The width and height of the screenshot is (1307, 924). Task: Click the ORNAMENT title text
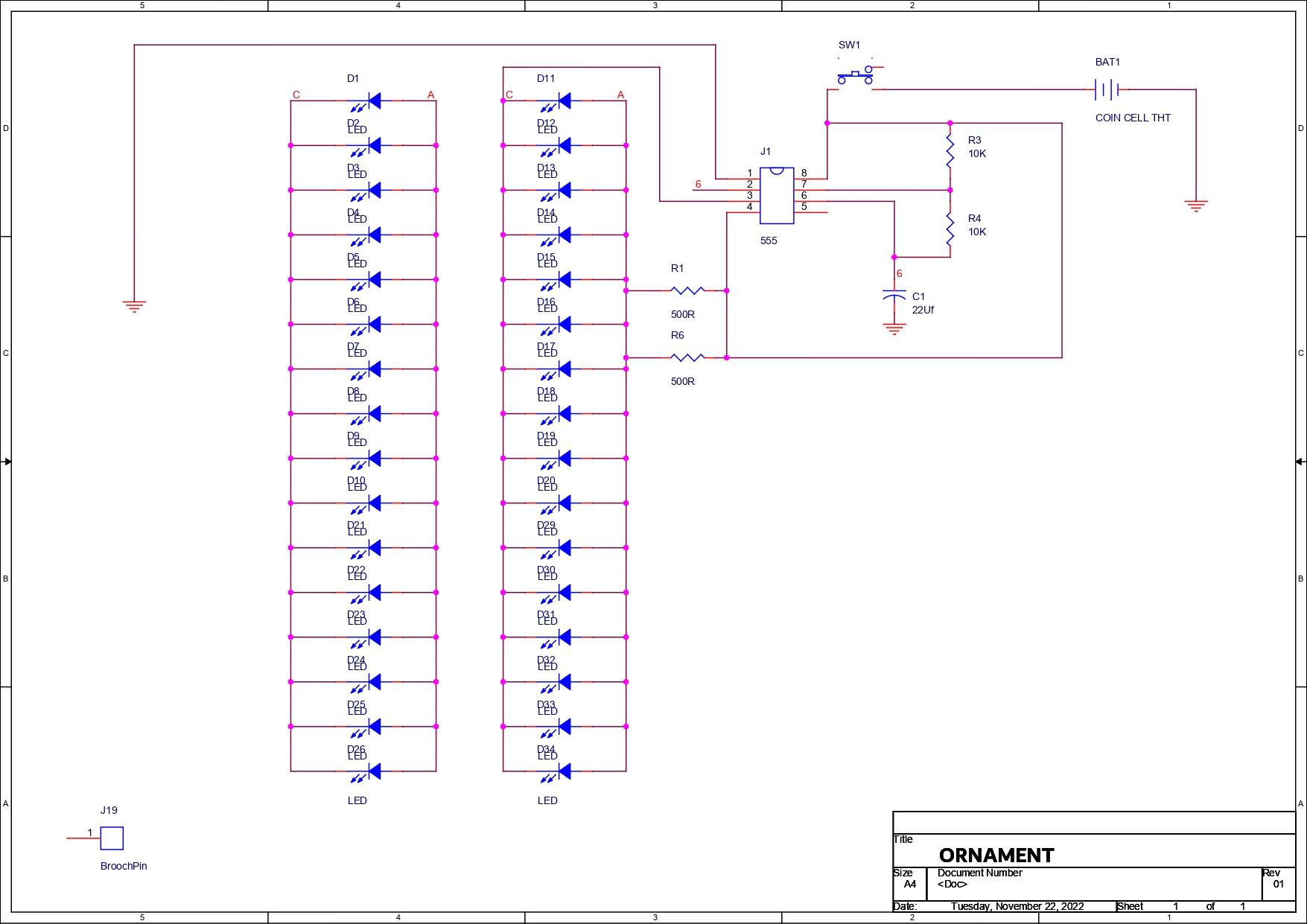[x=996, y=855]
